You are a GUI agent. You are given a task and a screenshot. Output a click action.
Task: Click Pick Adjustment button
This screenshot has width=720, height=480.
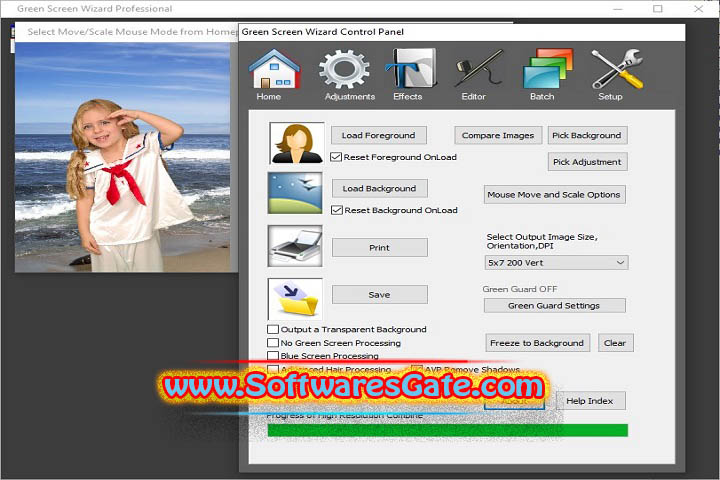tap(587, 162)
